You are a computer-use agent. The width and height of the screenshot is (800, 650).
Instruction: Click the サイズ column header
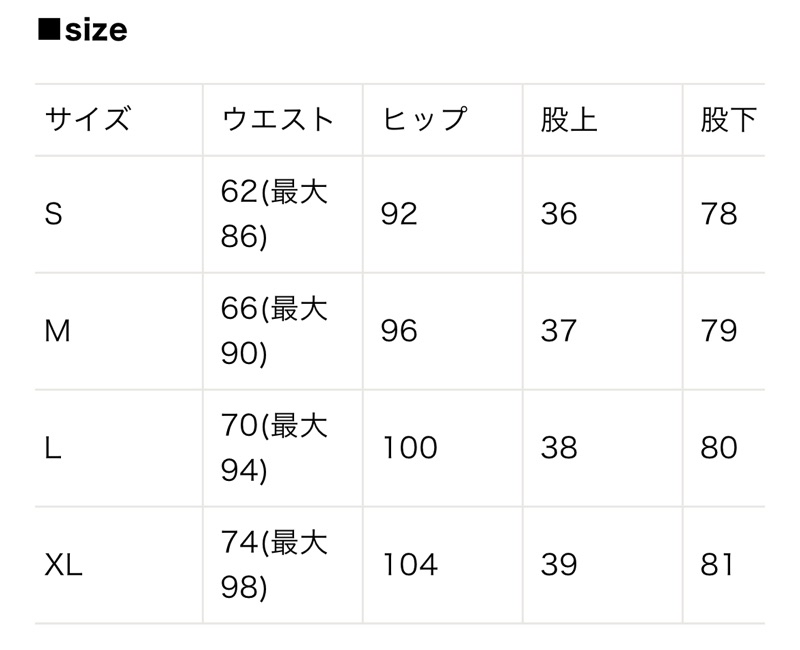[x=88, y=119]
